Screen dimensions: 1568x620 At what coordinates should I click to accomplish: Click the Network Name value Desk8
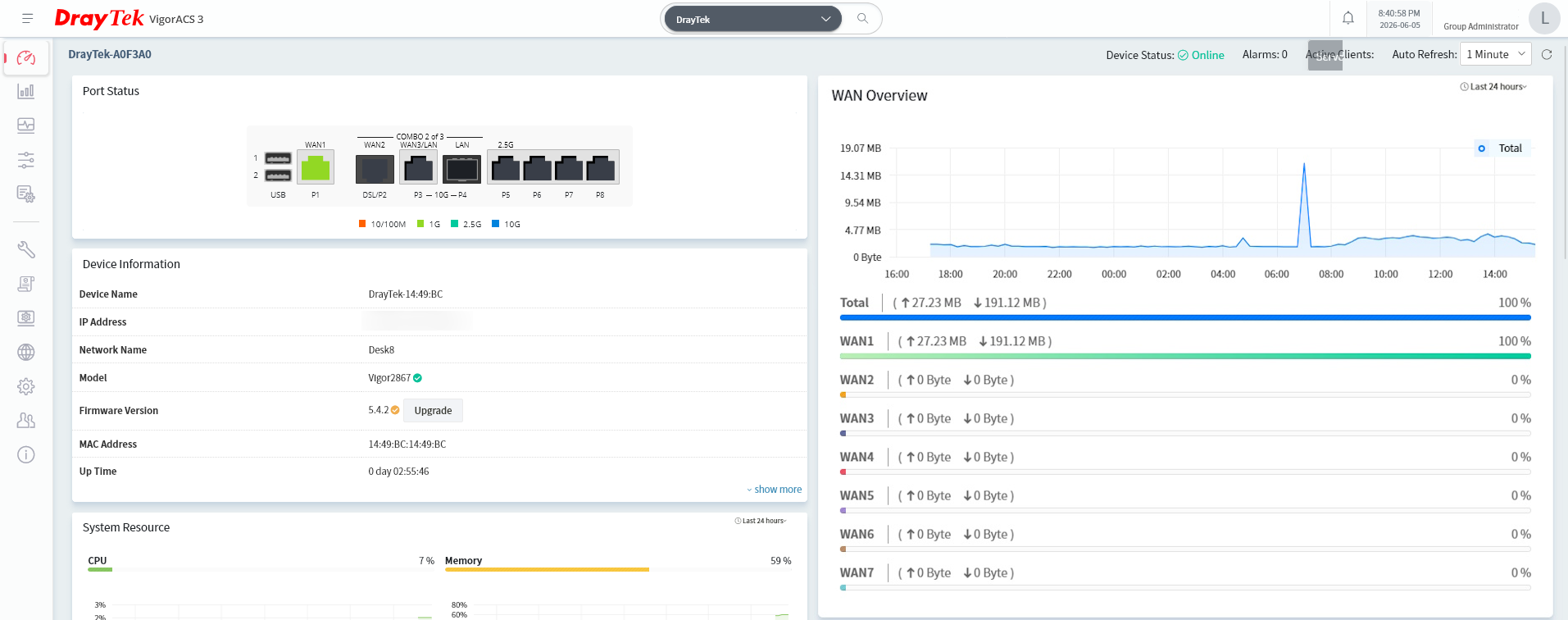click(381, 350)
